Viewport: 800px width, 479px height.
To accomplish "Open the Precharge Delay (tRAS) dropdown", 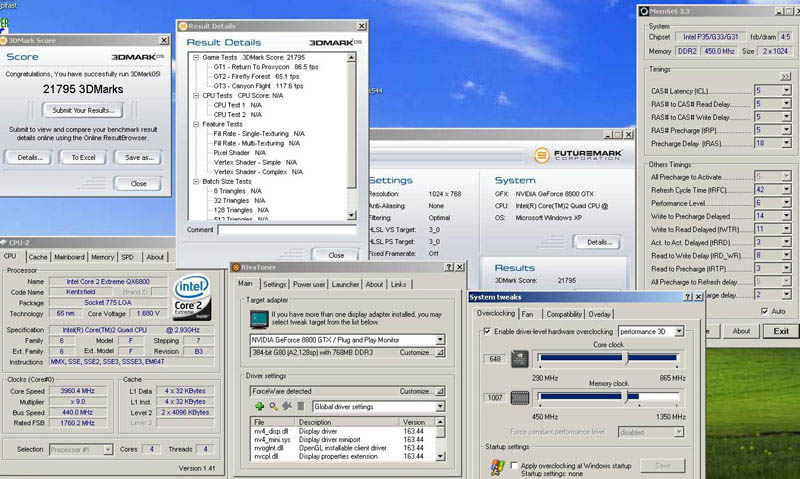I will pyautogui.click(x=786, y=143).
